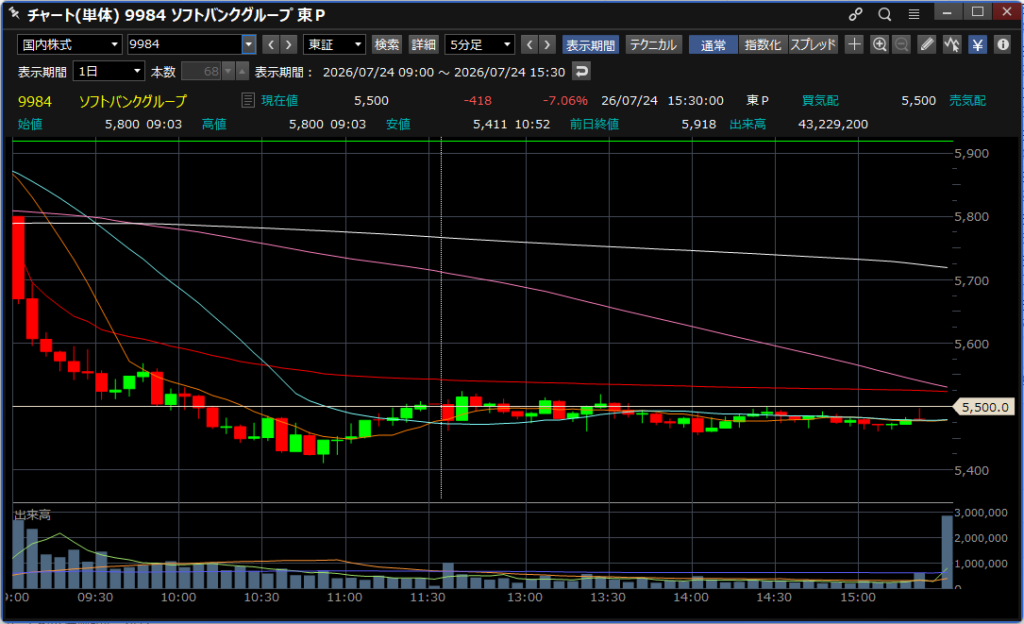The image size is (1024, 624).
Task: Click the chain link icon in the title bar
Action: (856, 14)
